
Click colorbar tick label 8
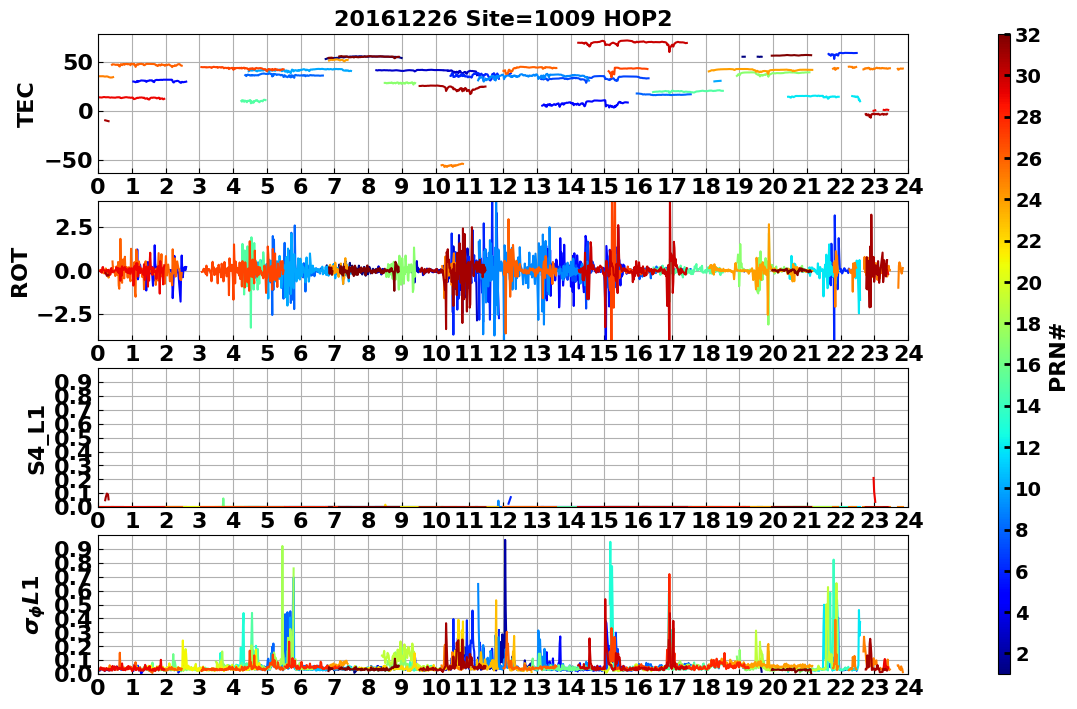[x=1022, y=530]
